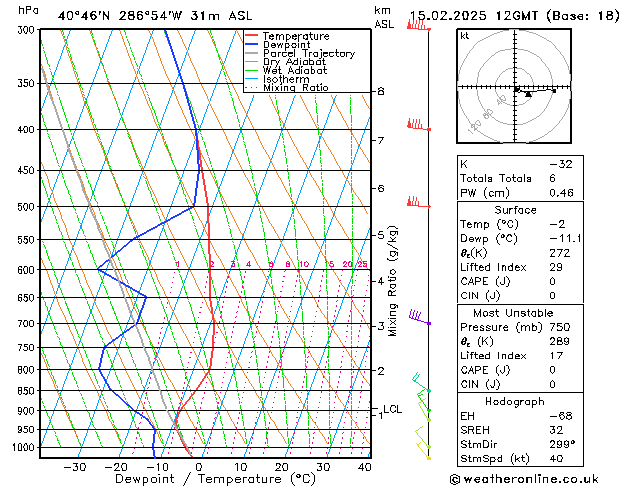This screenshot has height=486, width=629.
Task: Click the Pressure (mb) value '750'
Action: click(560, 327)
